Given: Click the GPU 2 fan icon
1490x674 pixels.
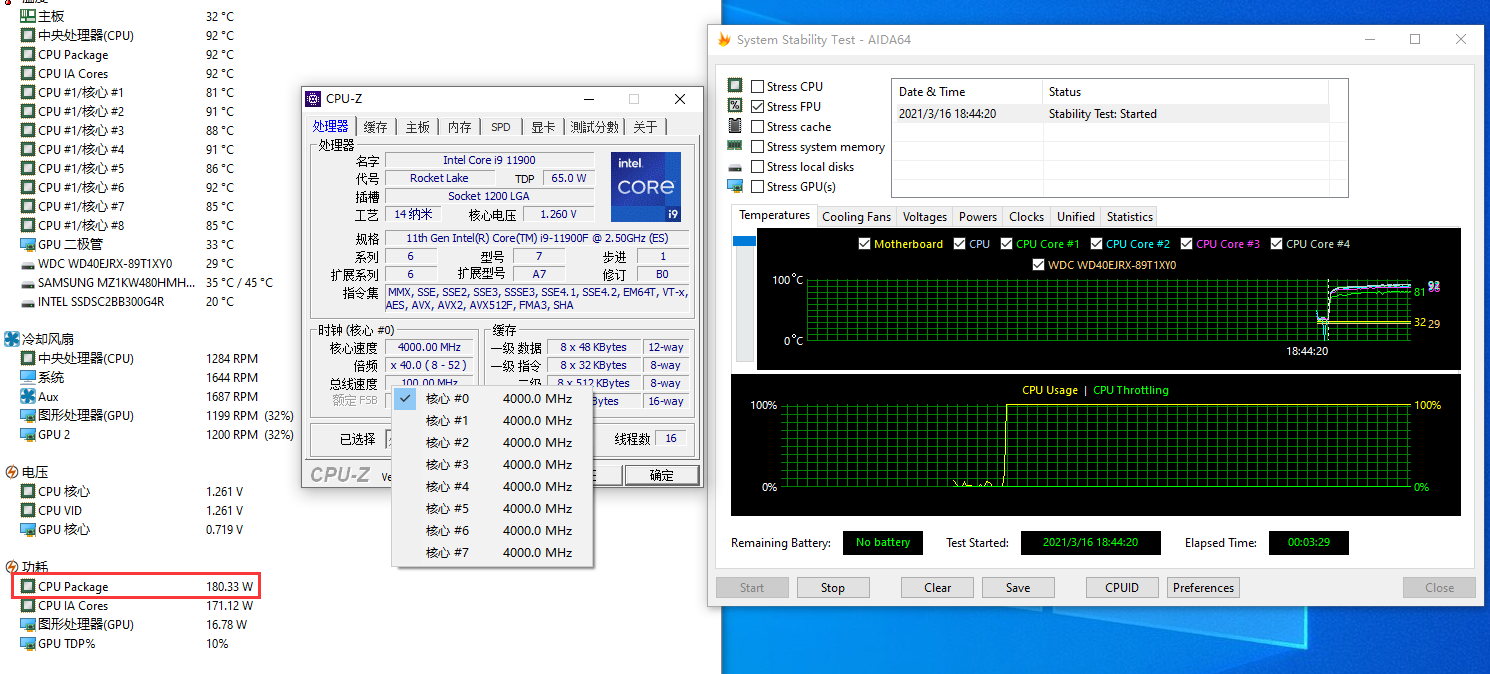Looking at the screenshot, I should pyautogui.click(x=28, y=434).
